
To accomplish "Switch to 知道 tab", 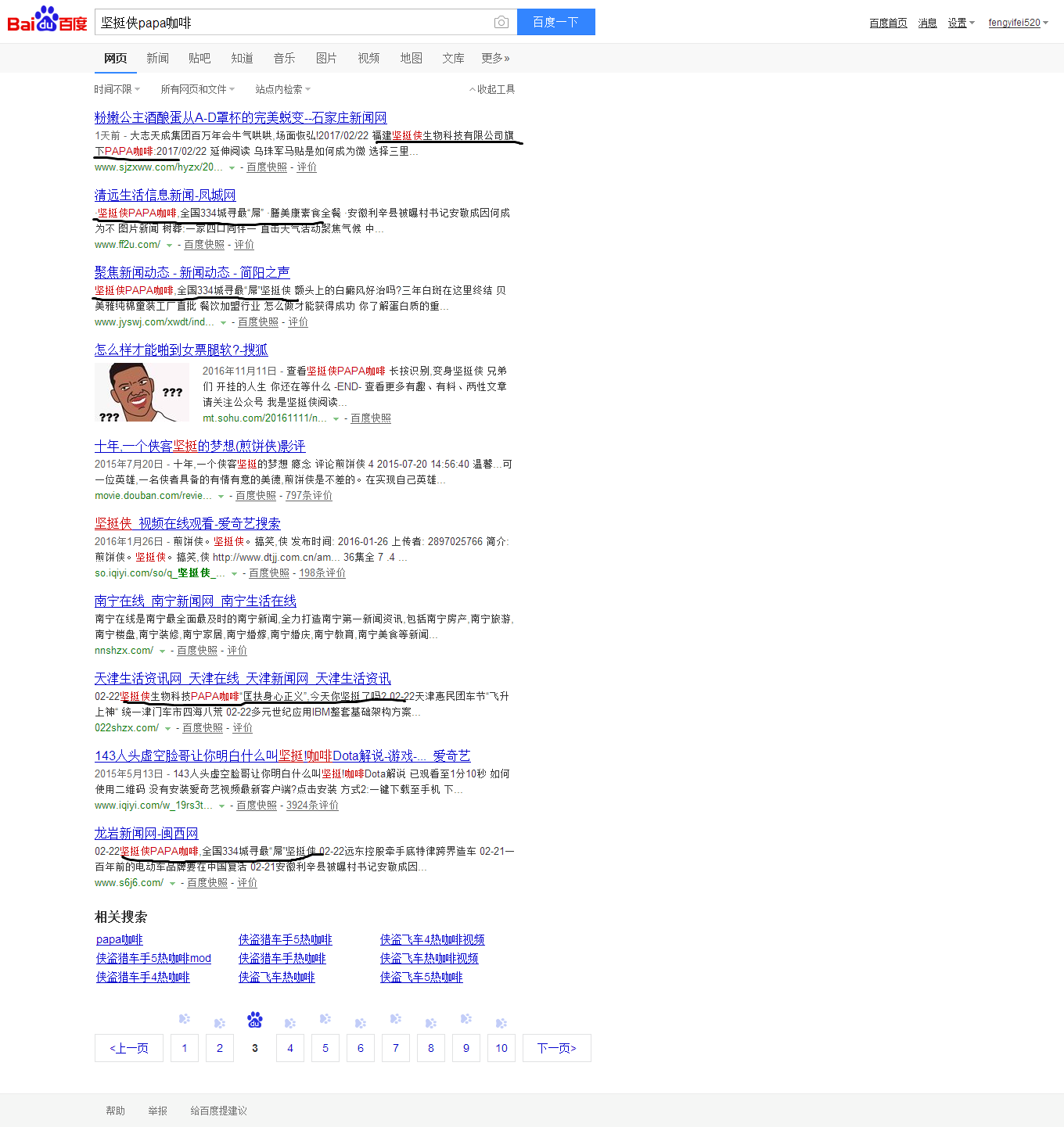I will (x=242, y=58).
